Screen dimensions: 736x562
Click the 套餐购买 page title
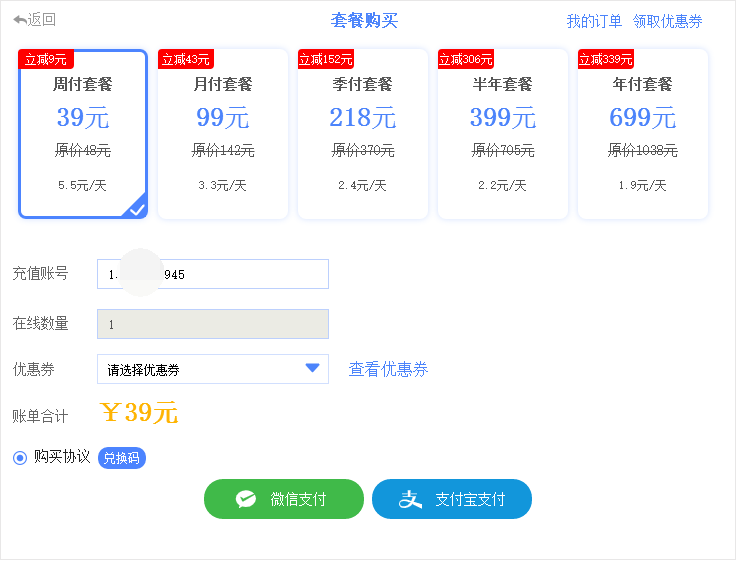pos(364,21)
